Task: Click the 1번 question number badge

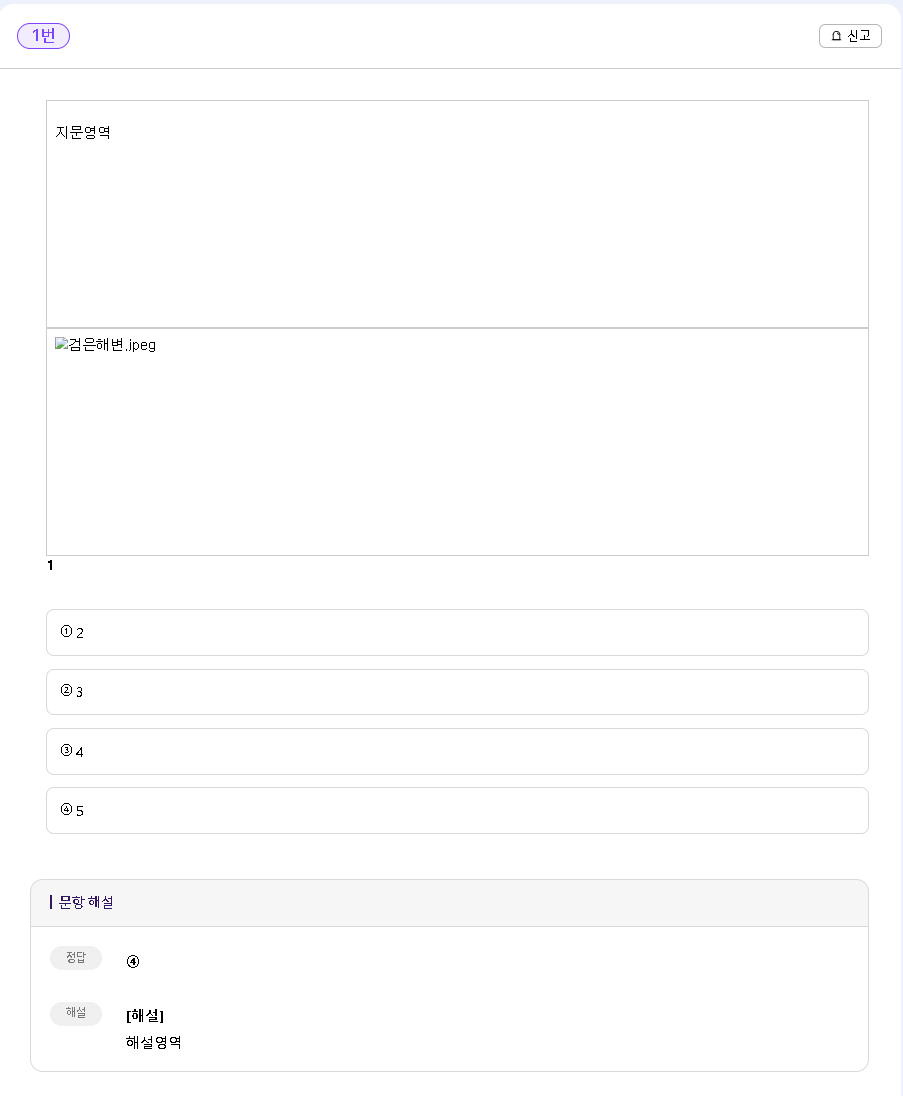Action: tap(43, 36)
